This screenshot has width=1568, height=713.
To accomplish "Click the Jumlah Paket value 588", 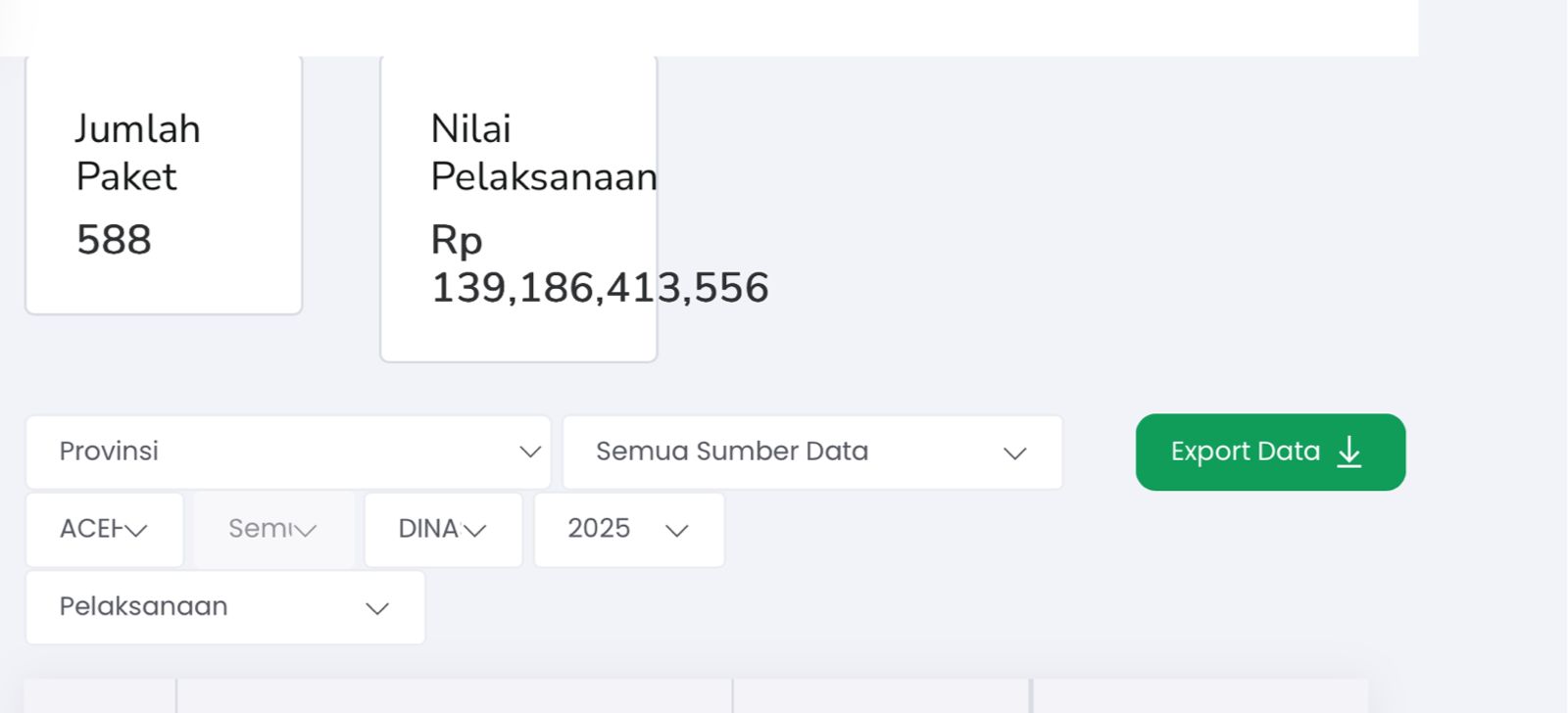I will coord(112,240).
